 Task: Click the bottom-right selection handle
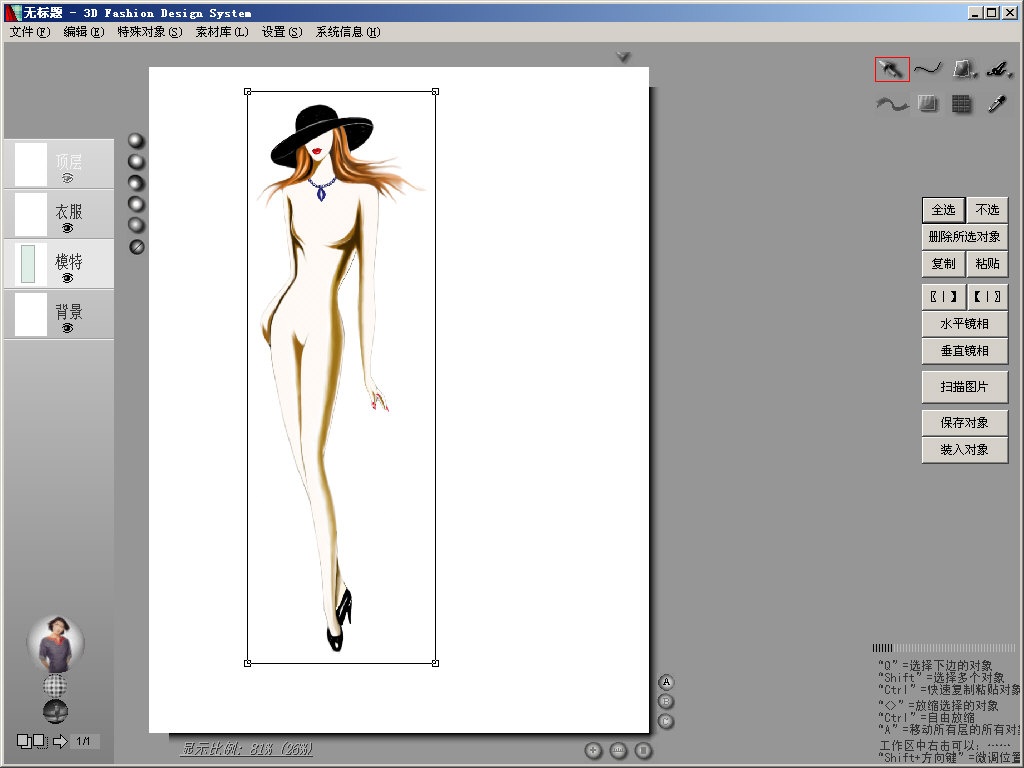point(436,664)
